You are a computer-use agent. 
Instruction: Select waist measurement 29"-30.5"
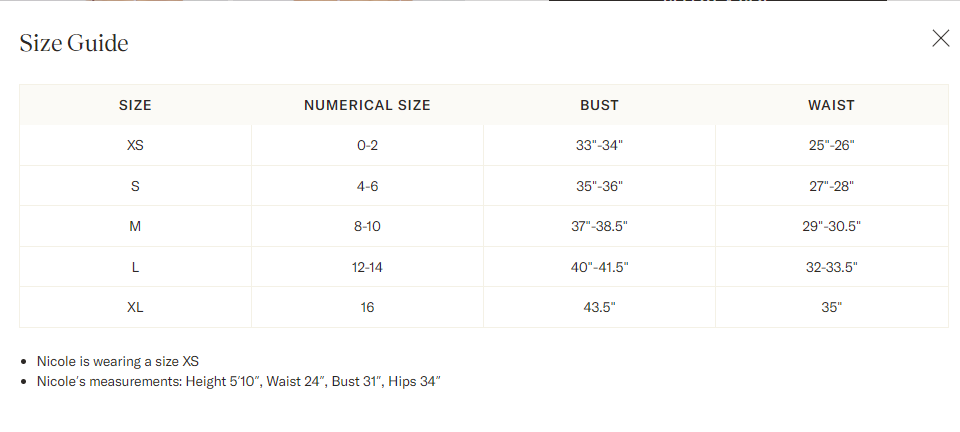(831, 226)
